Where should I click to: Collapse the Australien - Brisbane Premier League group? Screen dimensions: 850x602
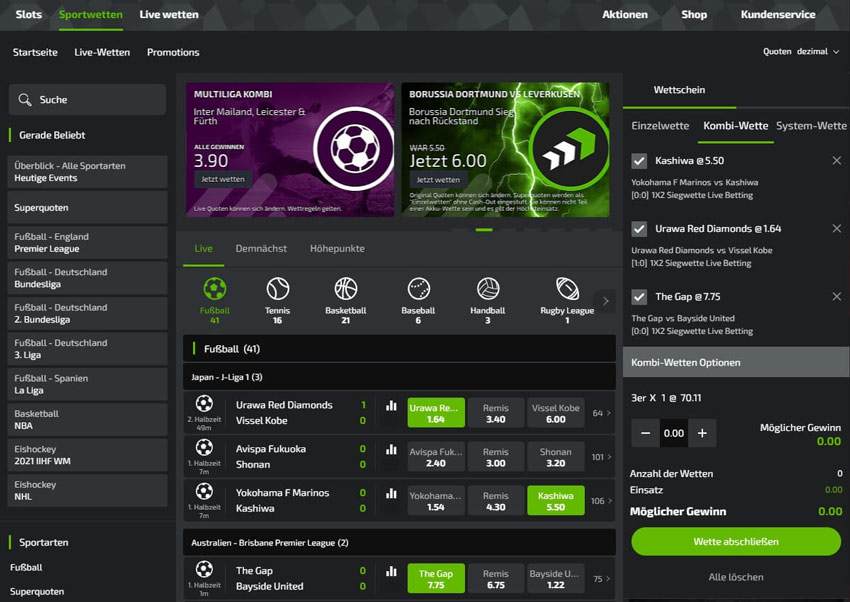point(399,542)
